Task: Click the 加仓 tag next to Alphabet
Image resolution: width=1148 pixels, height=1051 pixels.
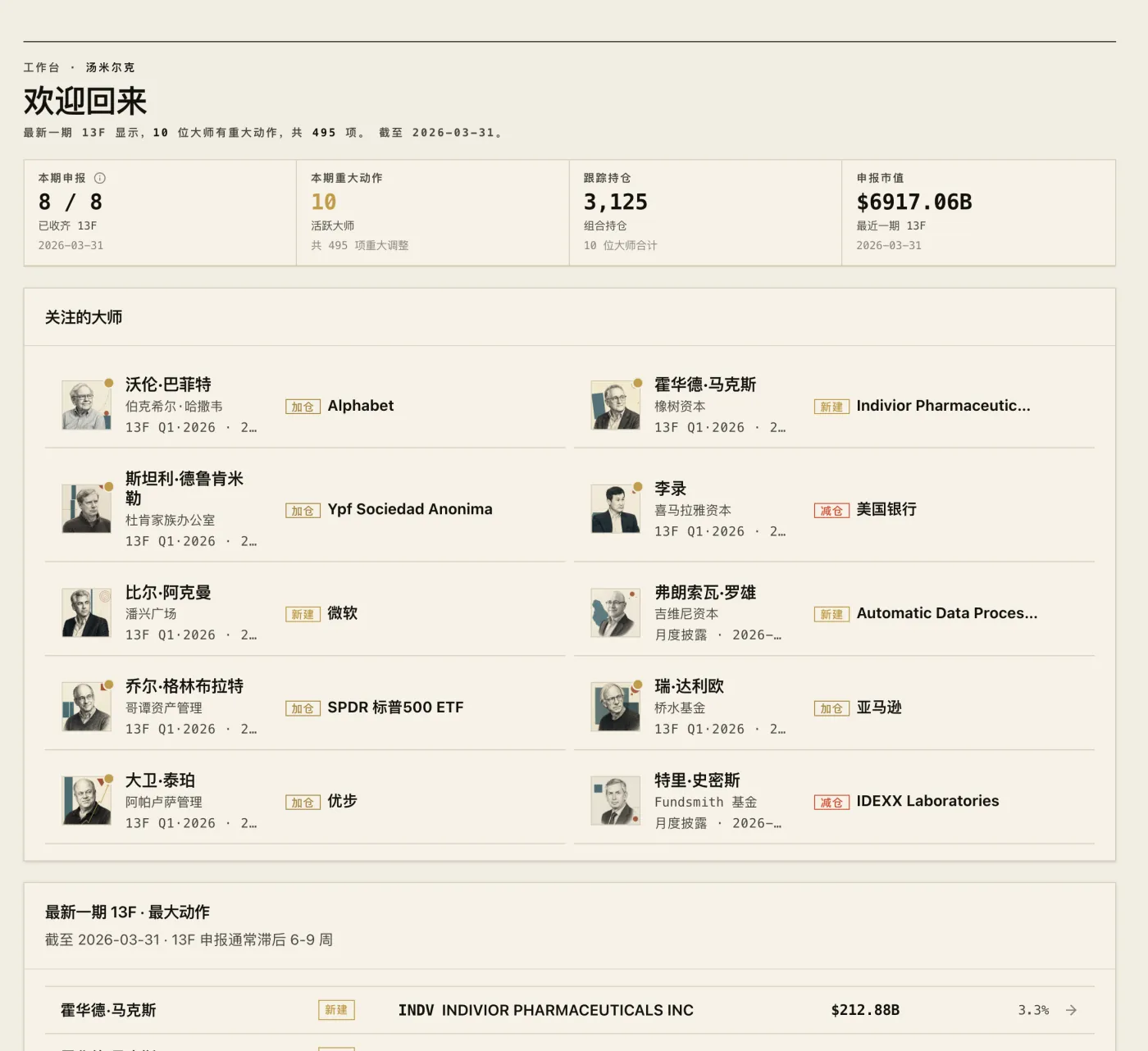Action: click(303, 407)
